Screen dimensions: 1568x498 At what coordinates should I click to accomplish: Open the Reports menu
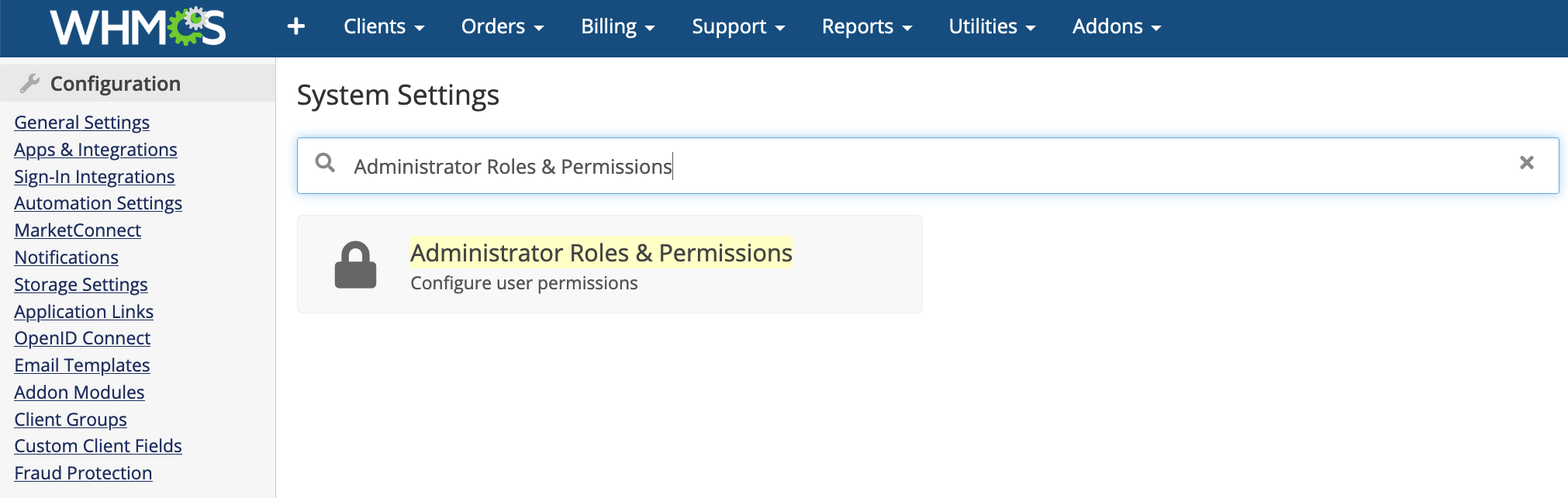(x=867, y=26)
